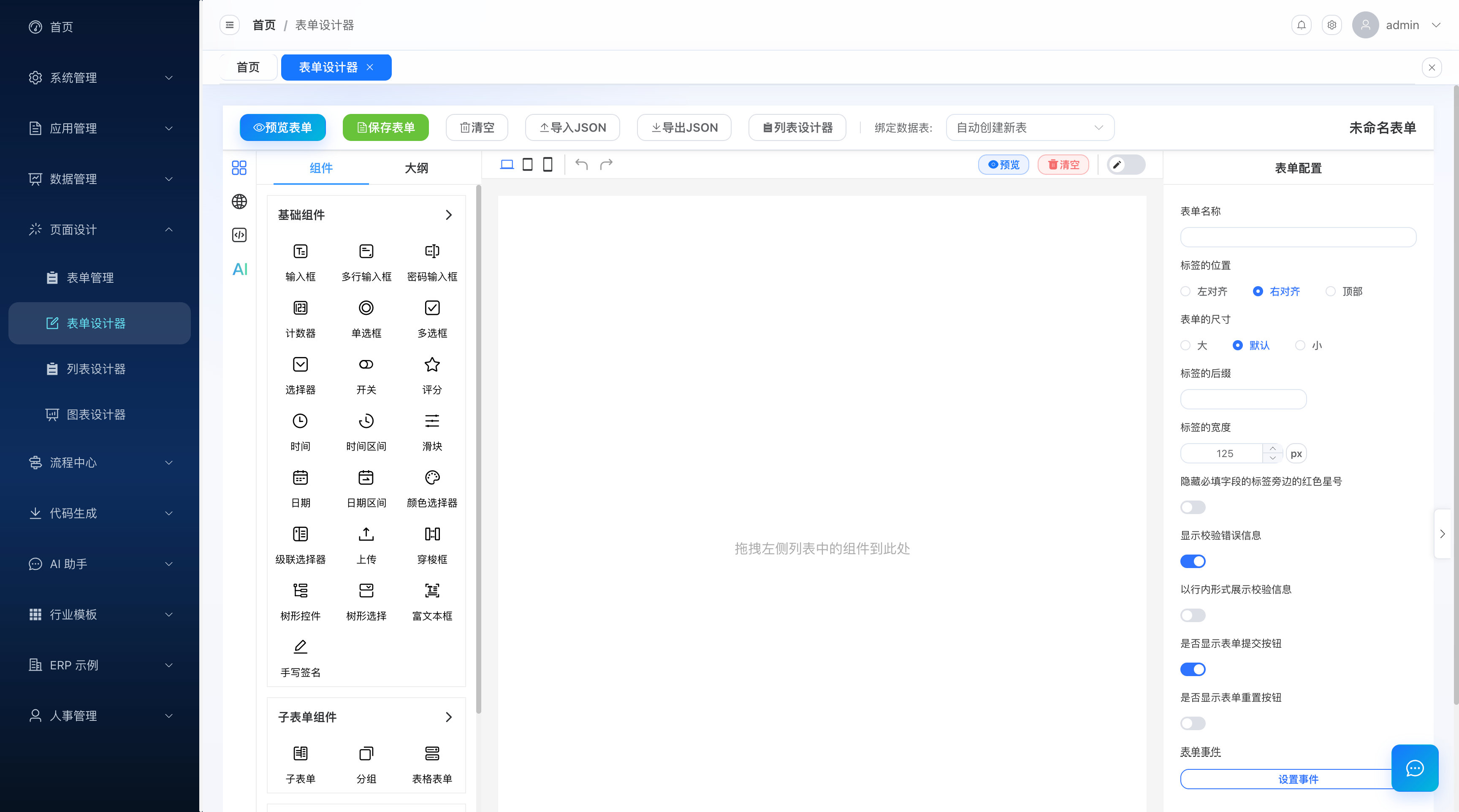The width and height of the screenshot is (1459, 812).
Task: Choose the 日期区间 date range component
Action: (366, 489)
